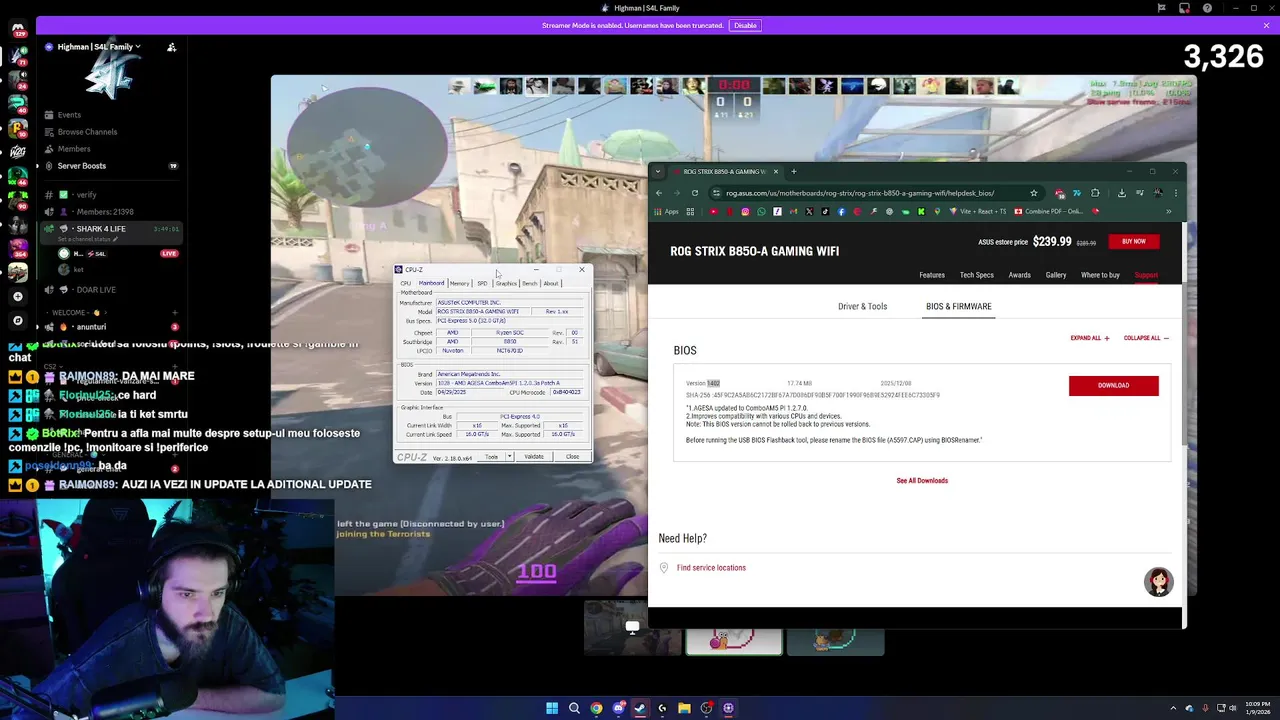Open Browse Channels in Discord
This screenshot has height=720, width=1280.
pos(87,132)
